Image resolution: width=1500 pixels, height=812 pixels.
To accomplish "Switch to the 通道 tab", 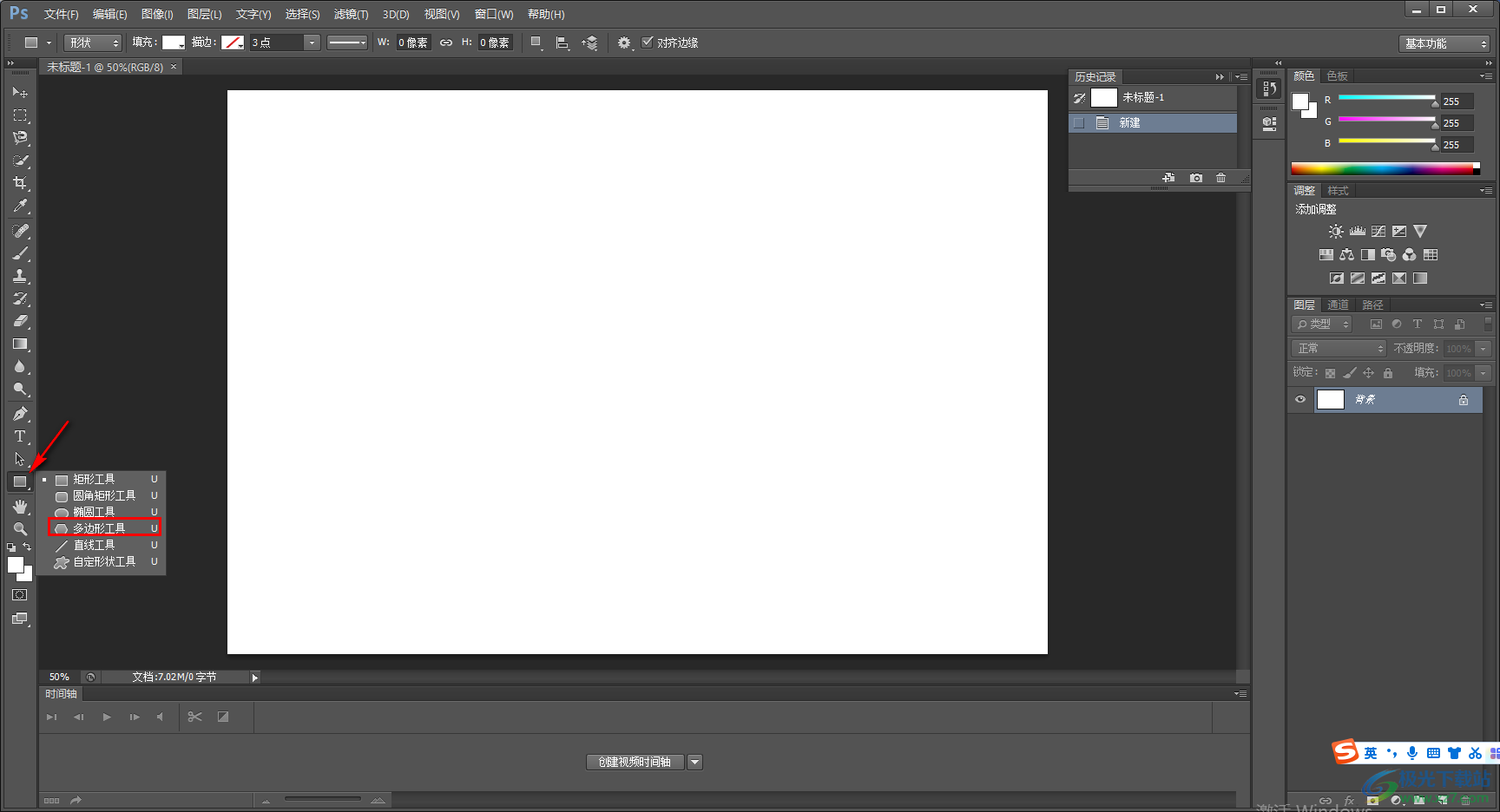I will tap(1338, 304).
